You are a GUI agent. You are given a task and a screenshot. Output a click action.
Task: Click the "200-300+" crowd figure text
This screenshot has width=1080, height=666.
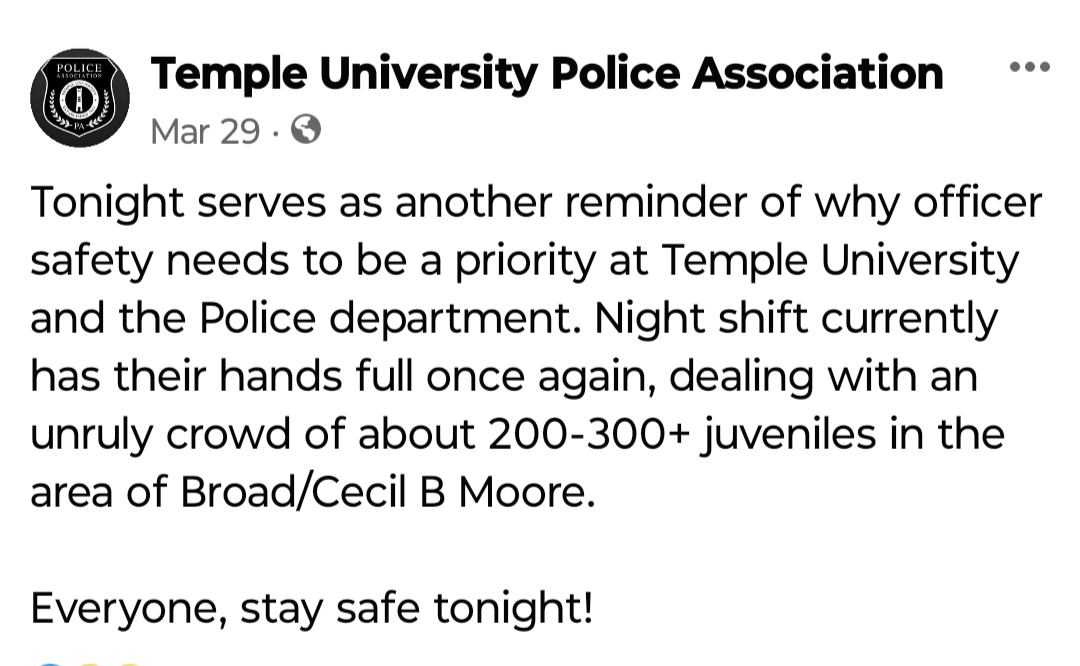pyautogui.click(x=590, y=434)
